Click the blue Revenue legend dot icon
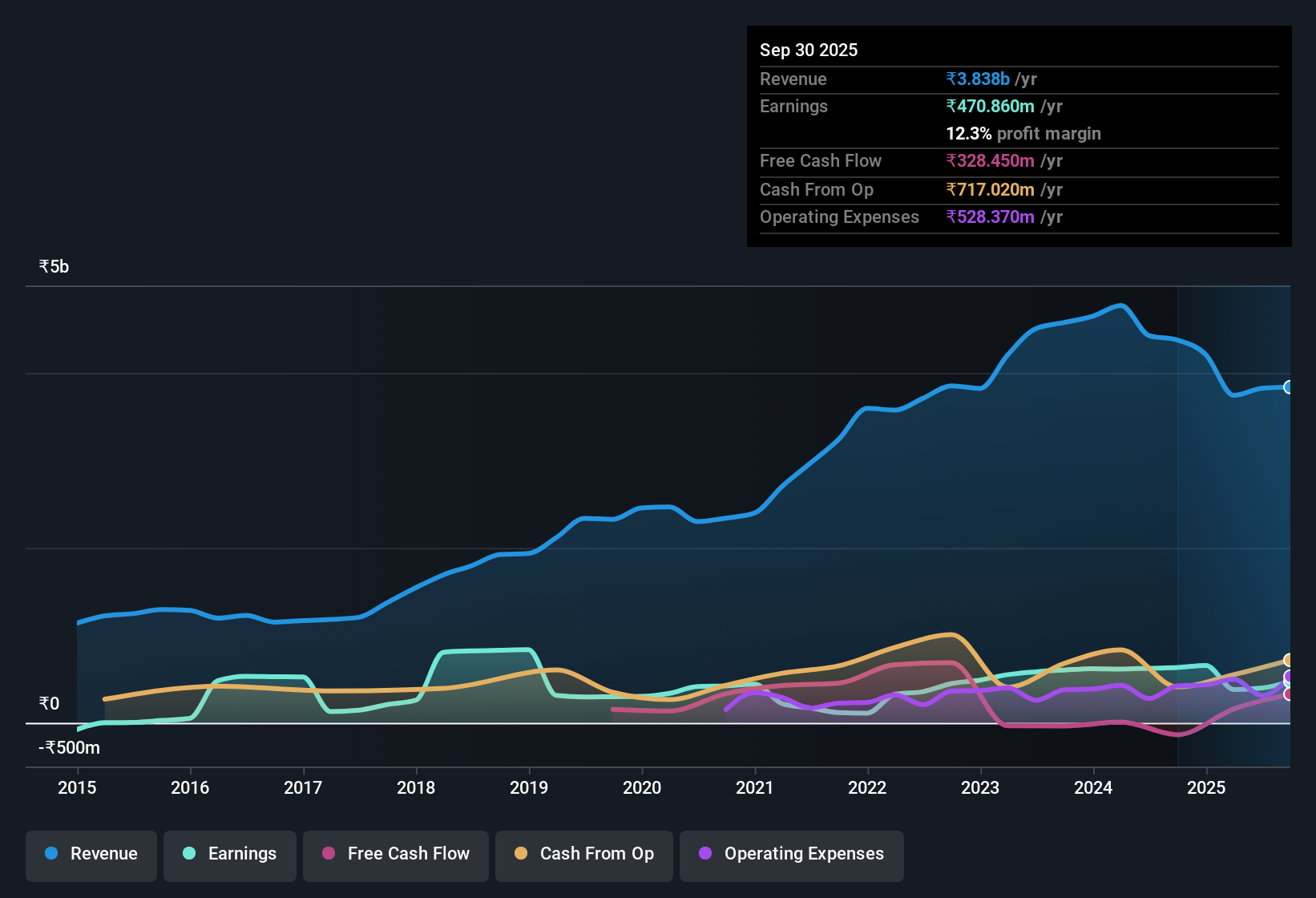The image size is (1316, 898). coord(50,854)
